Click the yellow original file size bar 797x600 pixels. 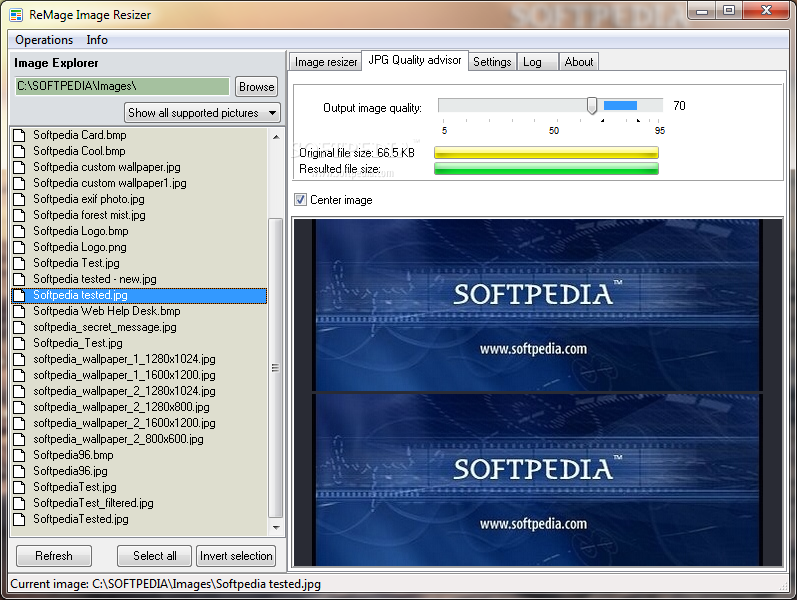point(546,153)
